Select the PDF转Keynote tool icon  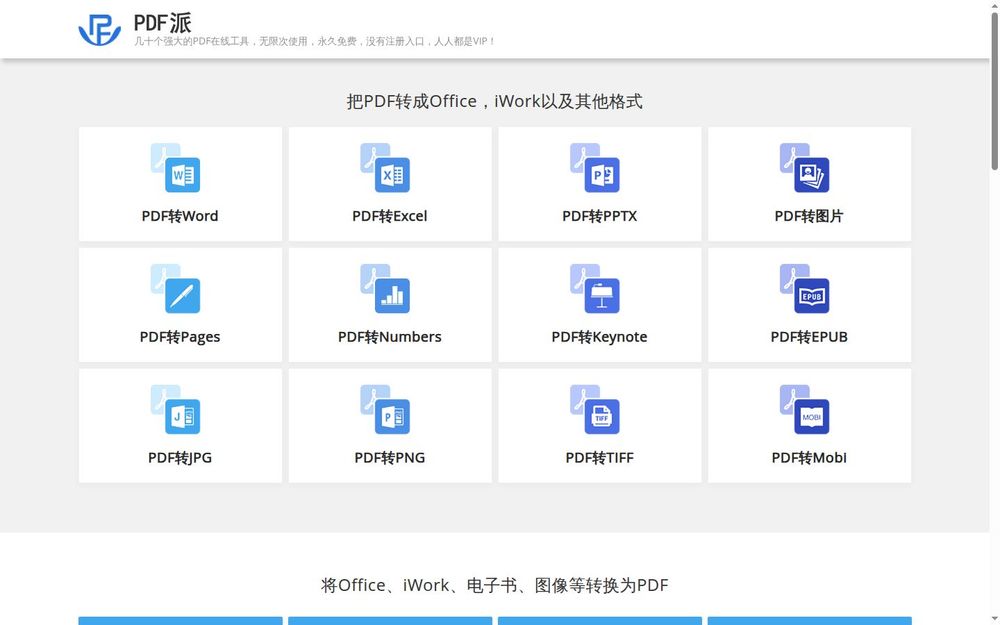pyautogui.click(x=599, y=293)
